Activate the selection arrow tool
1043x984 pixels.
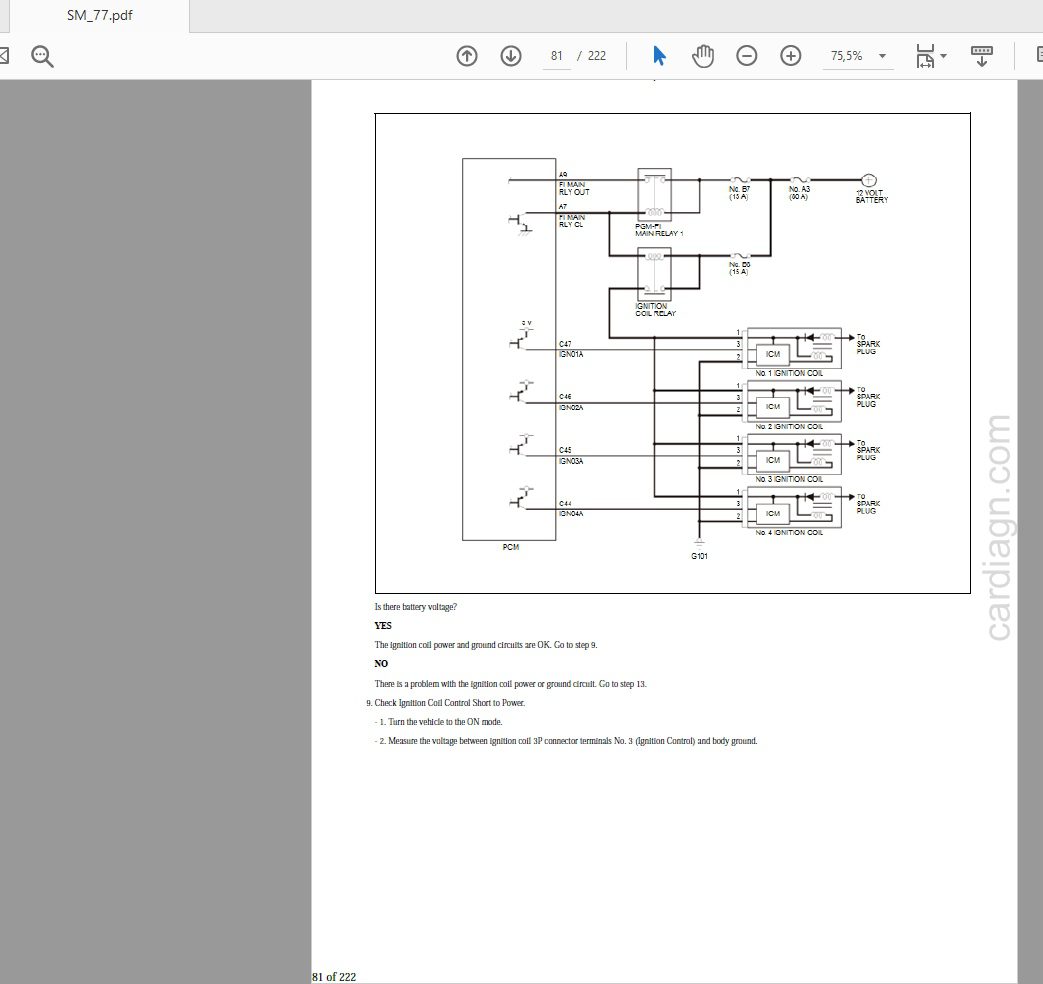[x=659, y=56]
